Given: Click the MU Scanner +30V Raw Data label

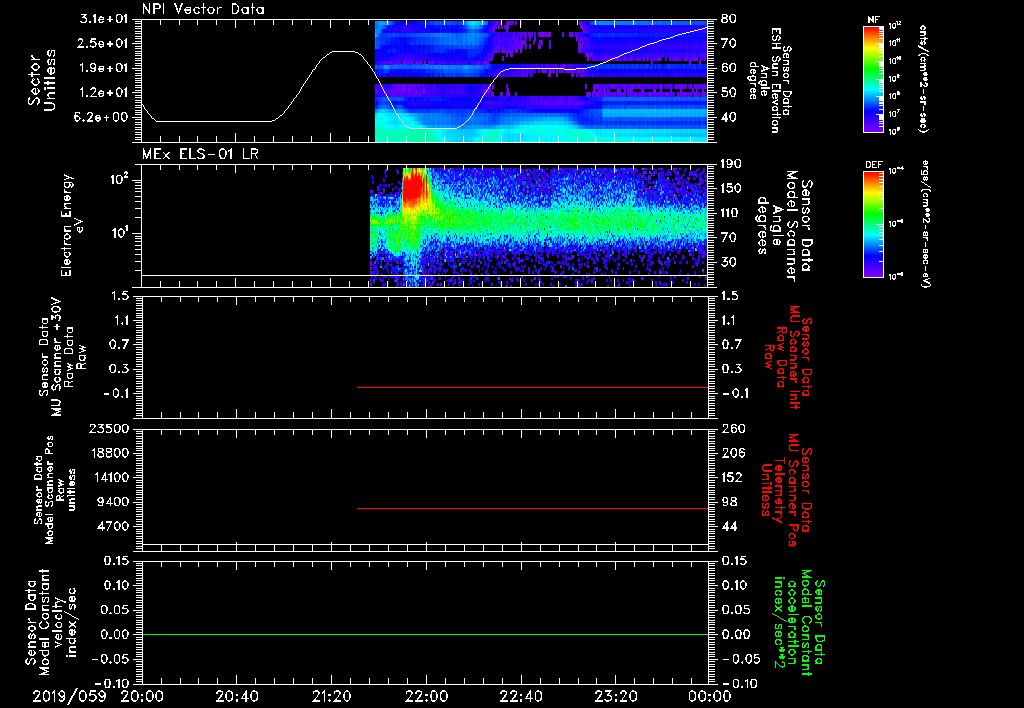Looking at the screenshot, I should [62, 357].
